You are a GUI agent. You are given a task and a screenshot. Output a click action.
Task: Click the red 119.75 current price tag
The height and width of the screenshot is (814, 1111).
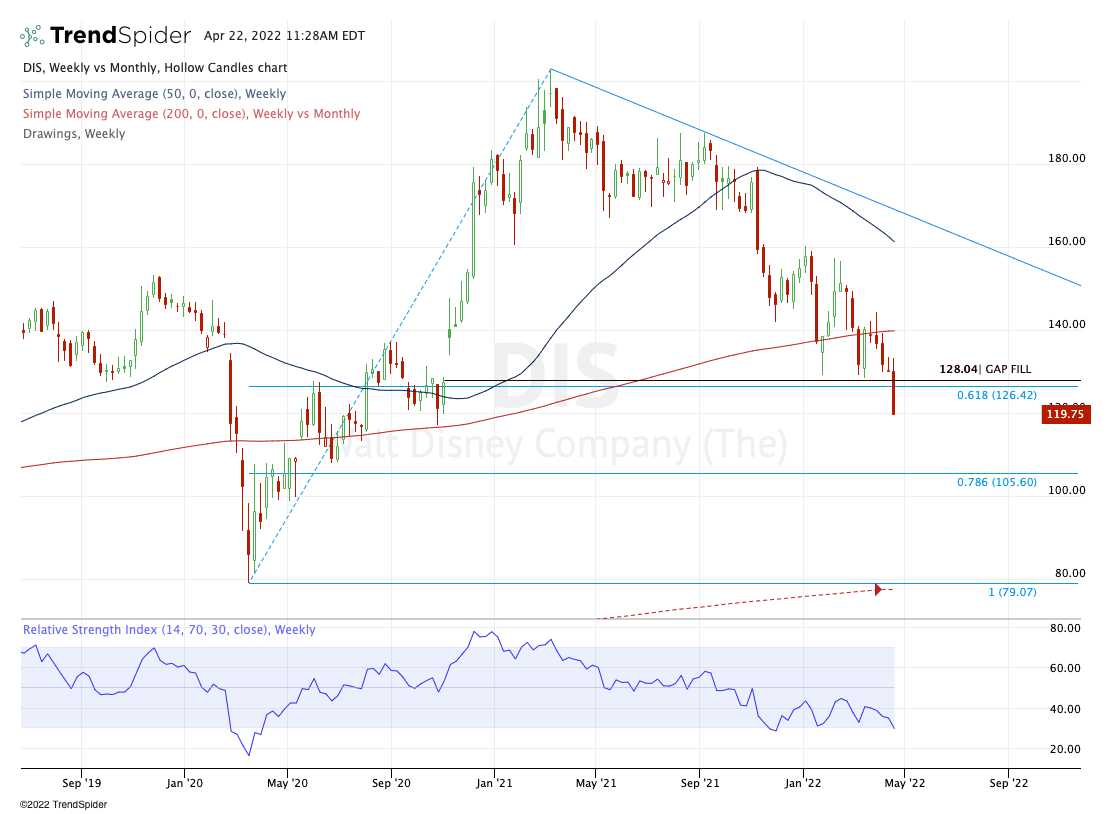[x=1066, y=414]
